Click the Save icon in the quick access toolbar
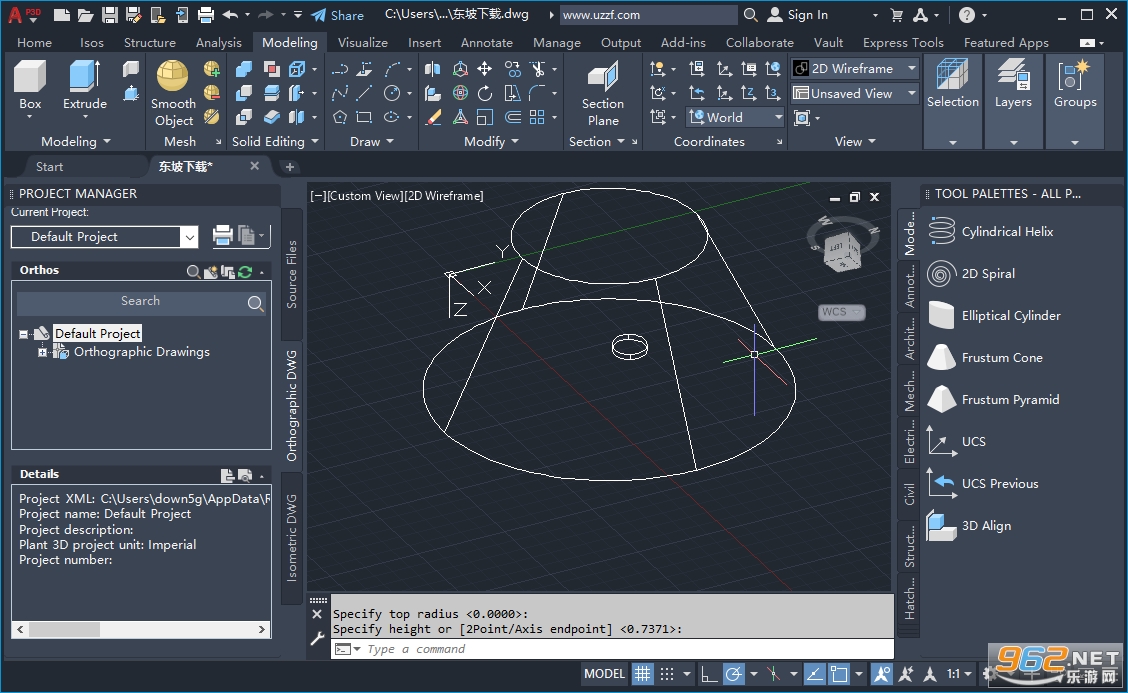 [x=109, y=14]
